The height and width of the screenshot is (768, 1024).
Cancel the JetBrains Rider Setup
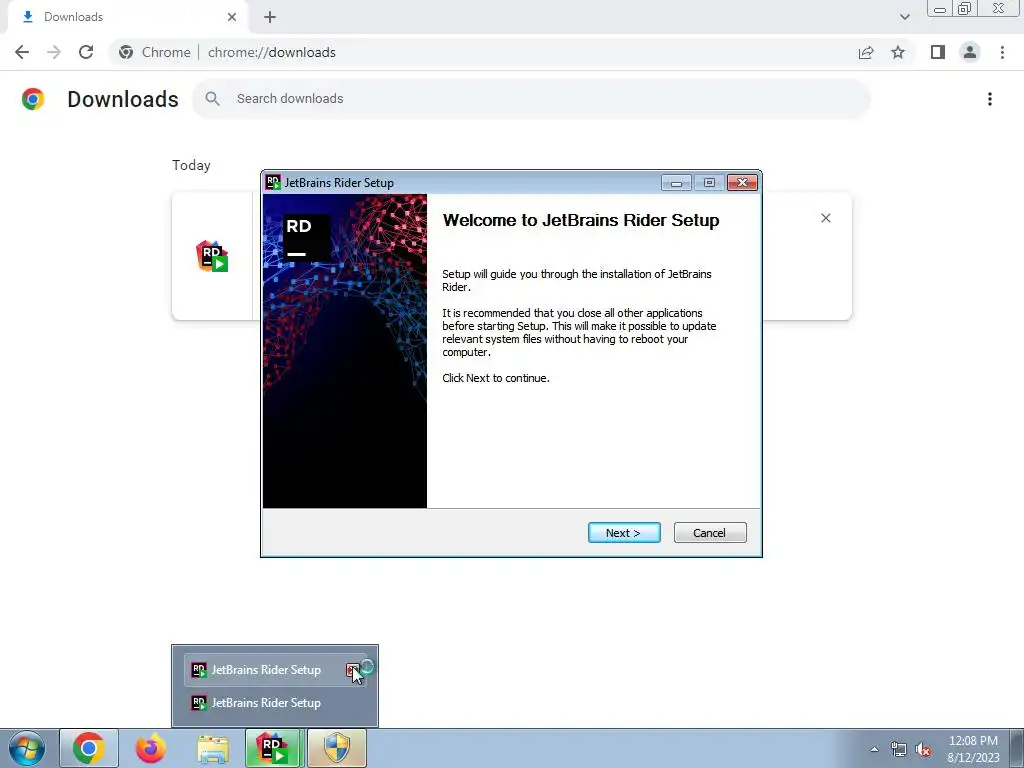coord(710,533)
